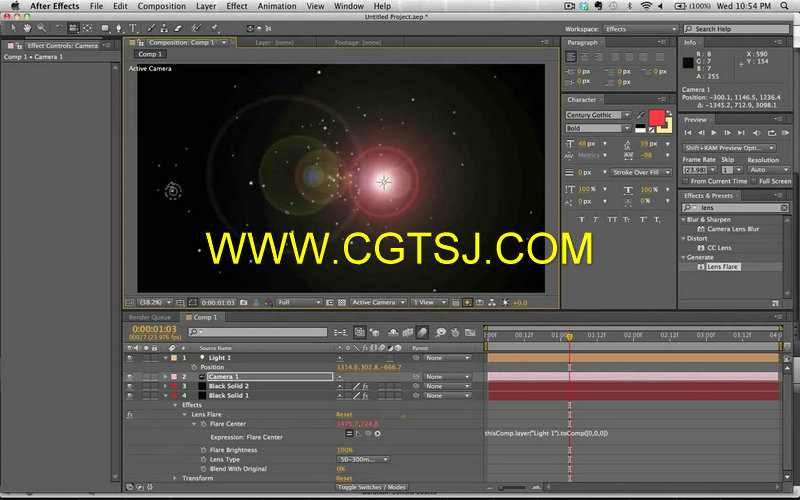Switch to the Render Queue tab
Screen dimensions: 800x500
click(x=150, y=317)
